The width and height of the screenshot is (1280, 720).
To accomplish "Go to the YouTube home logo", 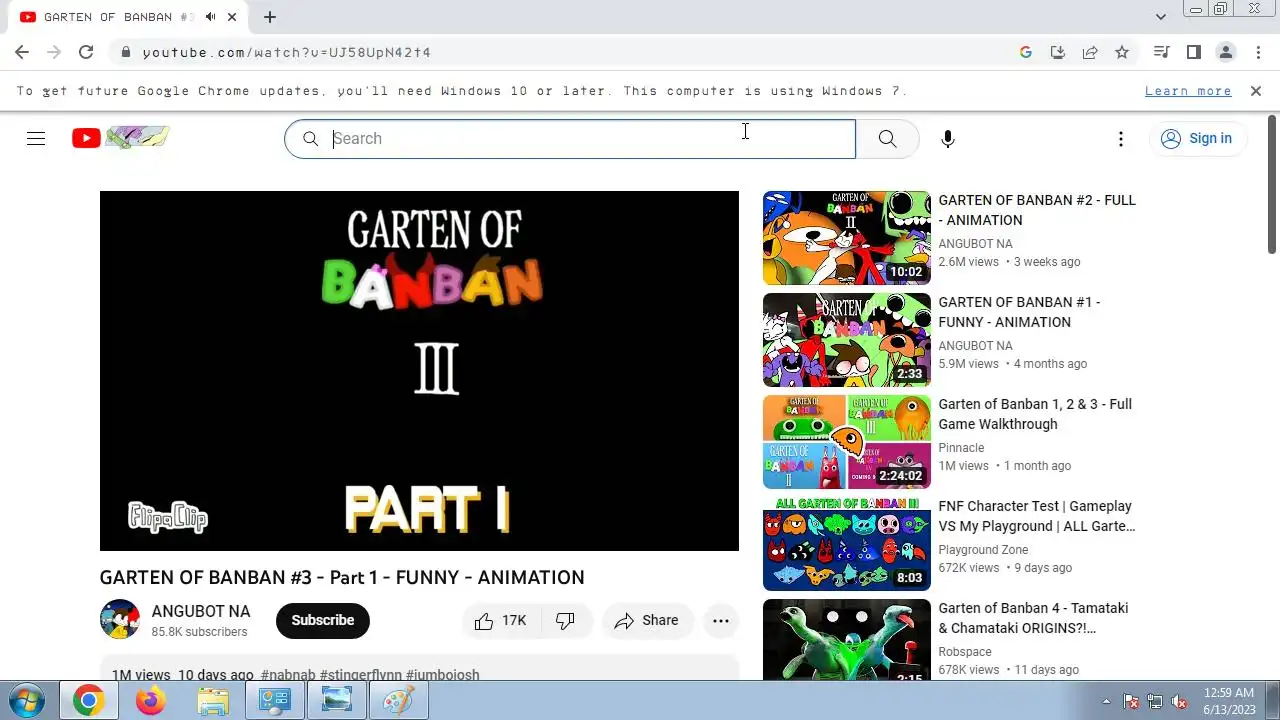I will coord(120,138).
